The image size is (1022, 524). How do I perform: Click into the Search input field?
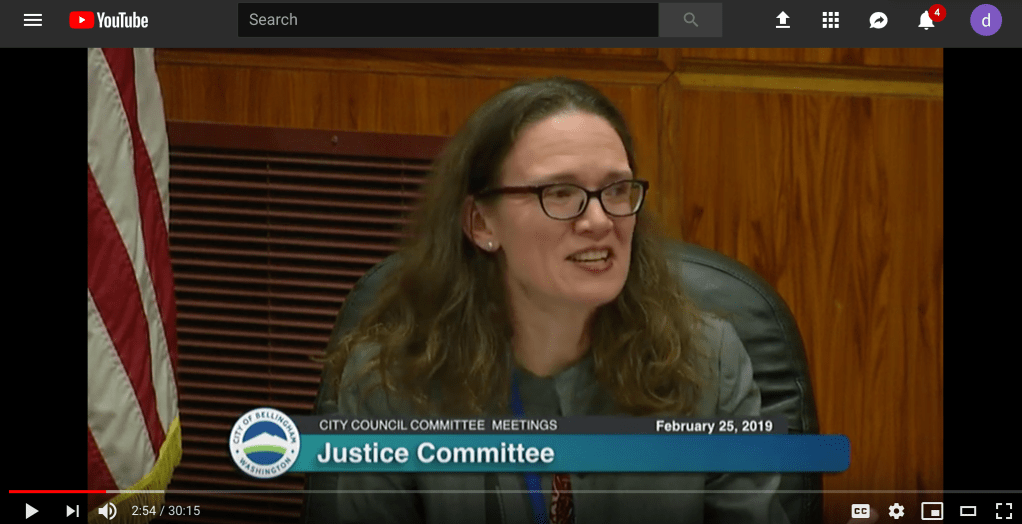pos(447,20)
